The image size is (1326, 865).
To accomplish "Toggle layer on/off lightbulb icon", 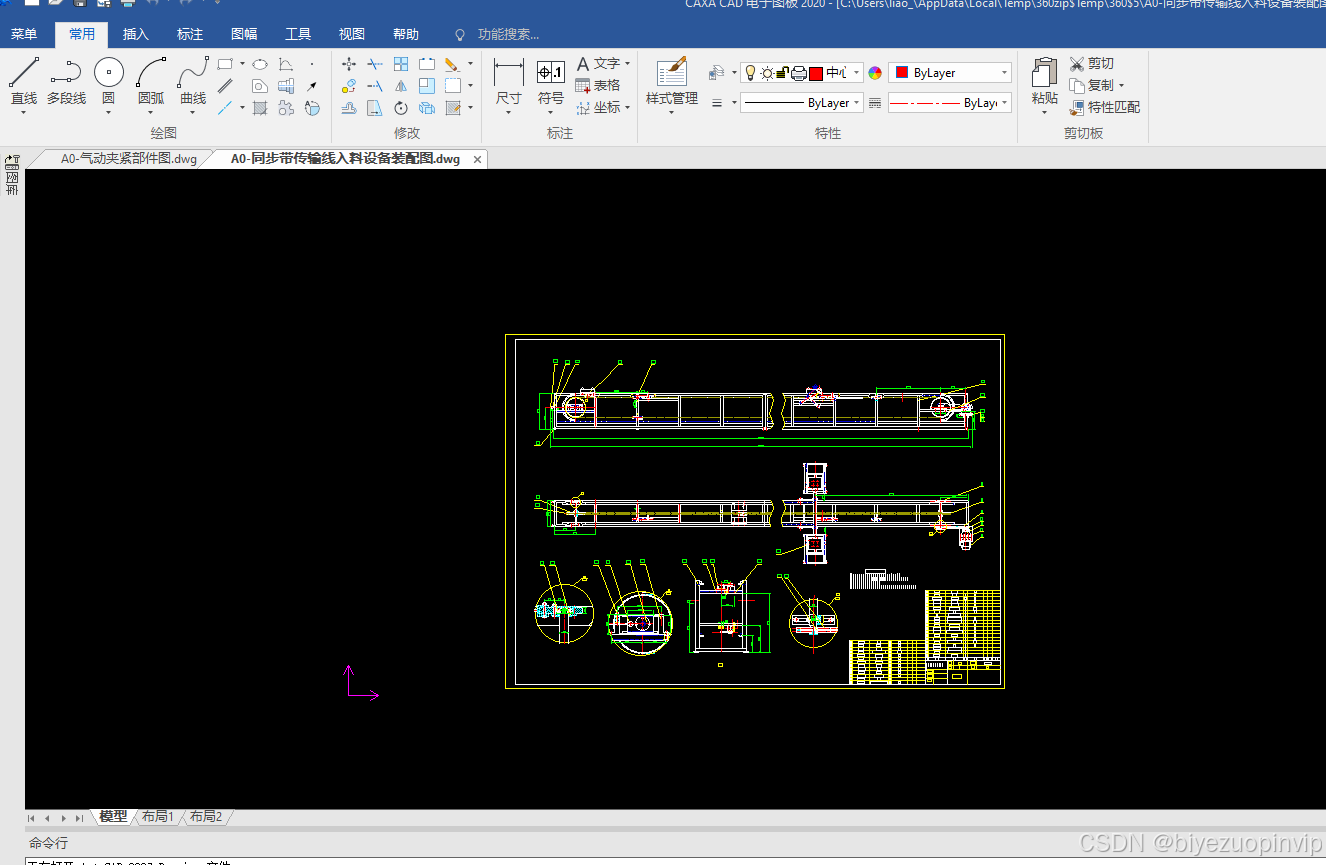I will click(750, 73).
